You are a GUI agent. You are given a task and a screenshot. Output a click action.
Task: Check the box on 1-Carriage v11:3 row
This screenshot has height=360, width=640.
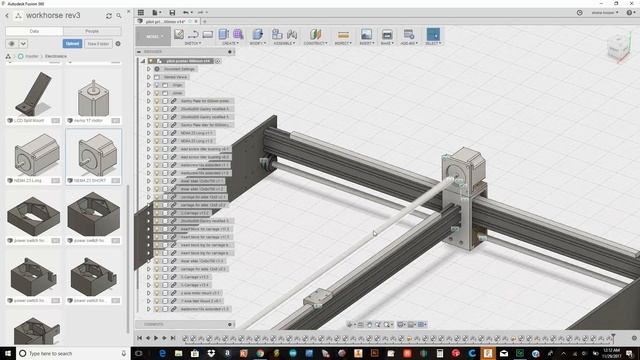point(165,277)
